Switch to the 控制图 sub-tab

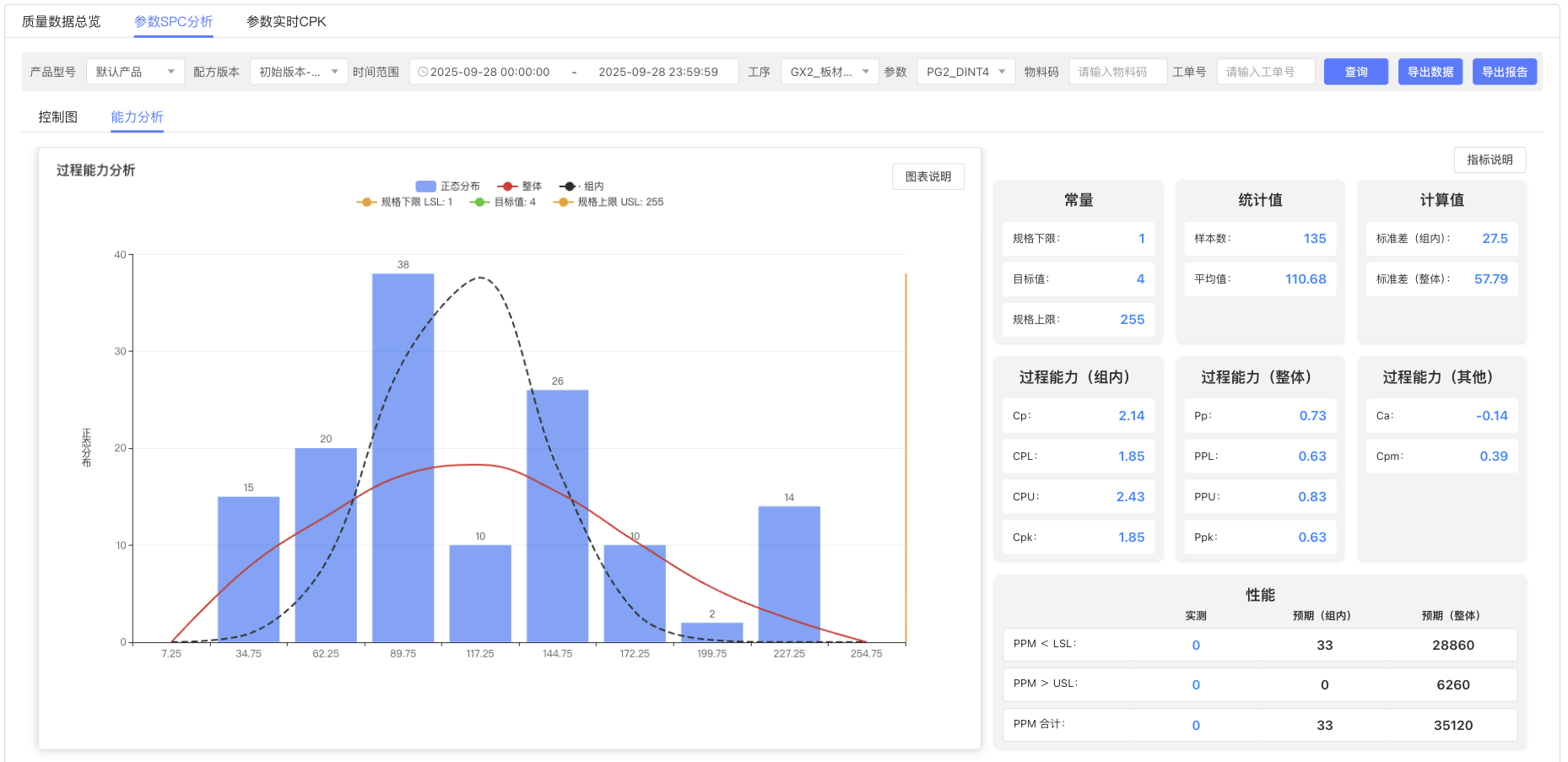tap(57, 117)
